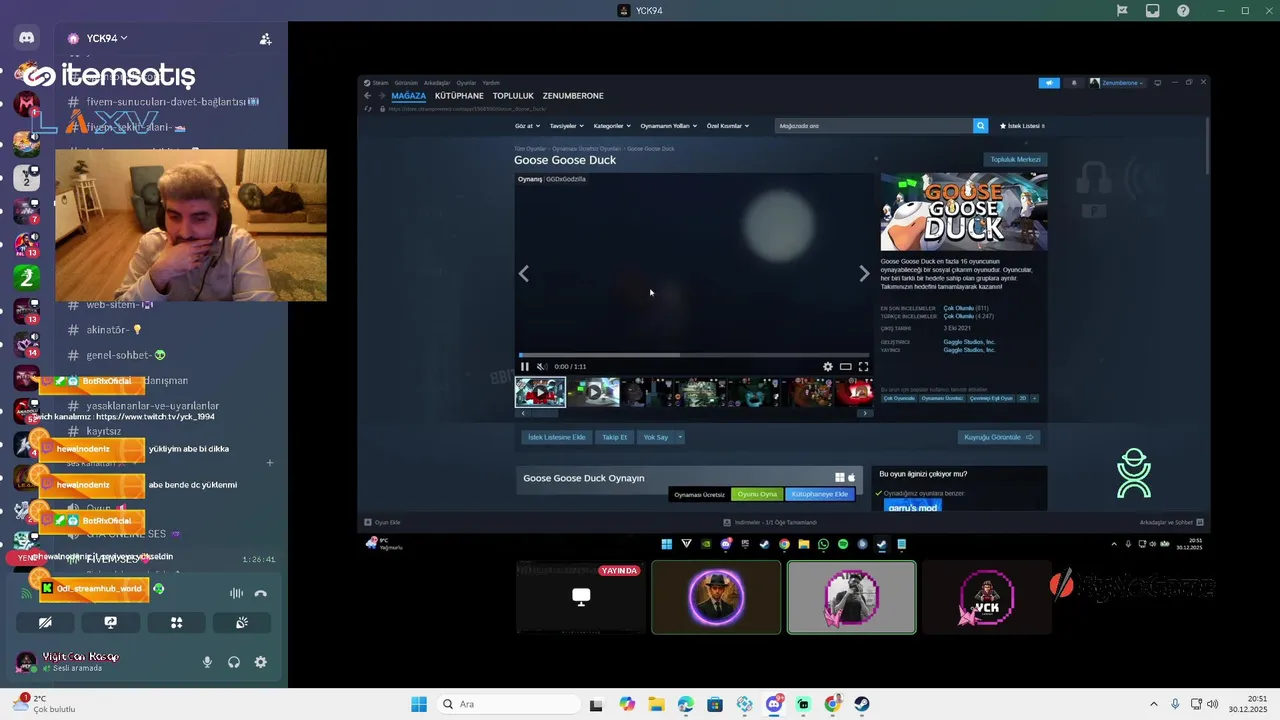Toggle noise suppression waveform icon

click(236, 593)
